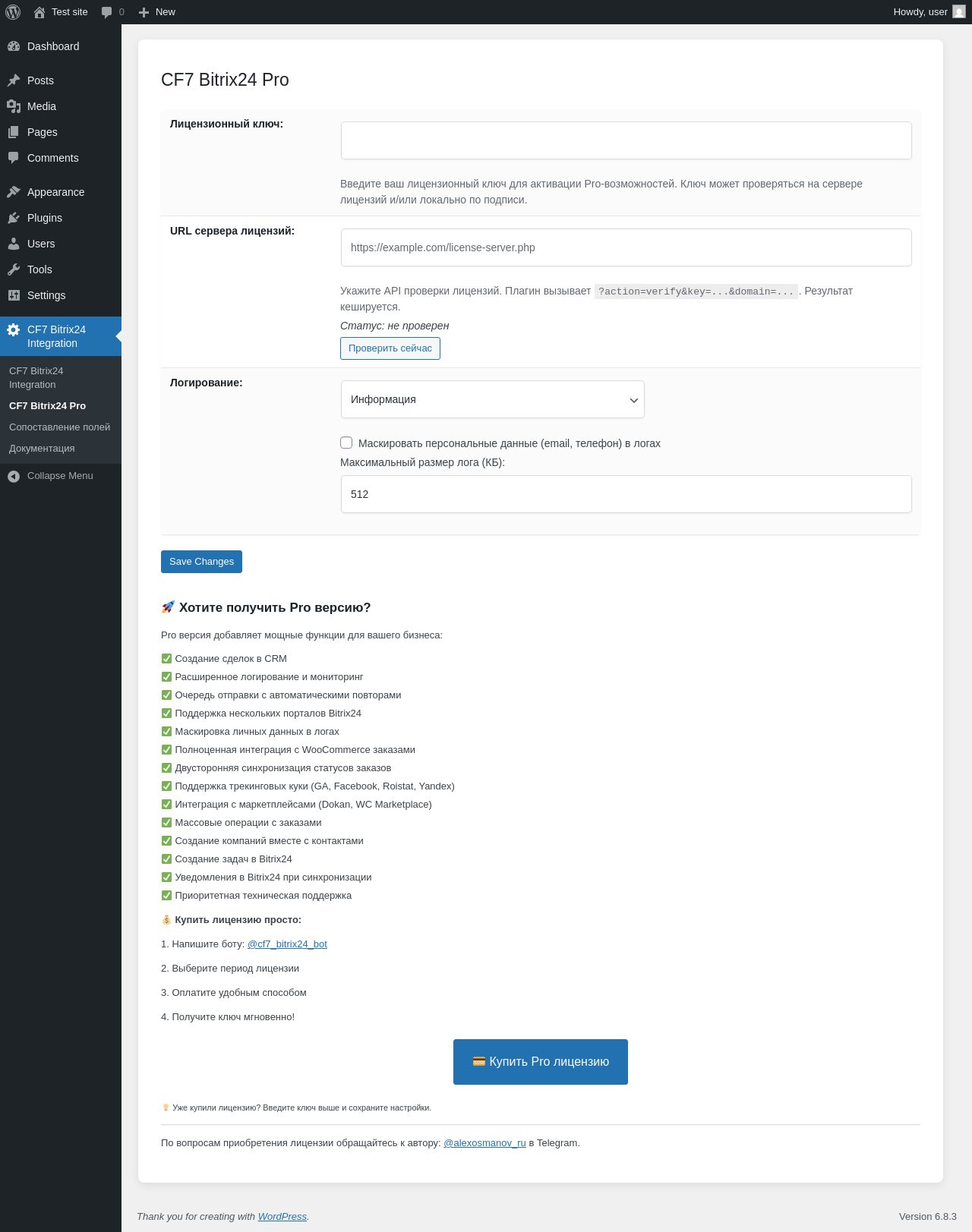Click the Test site home icon
The height and width of the screenshot is (1232, 972).
click(x=39, y=12)
